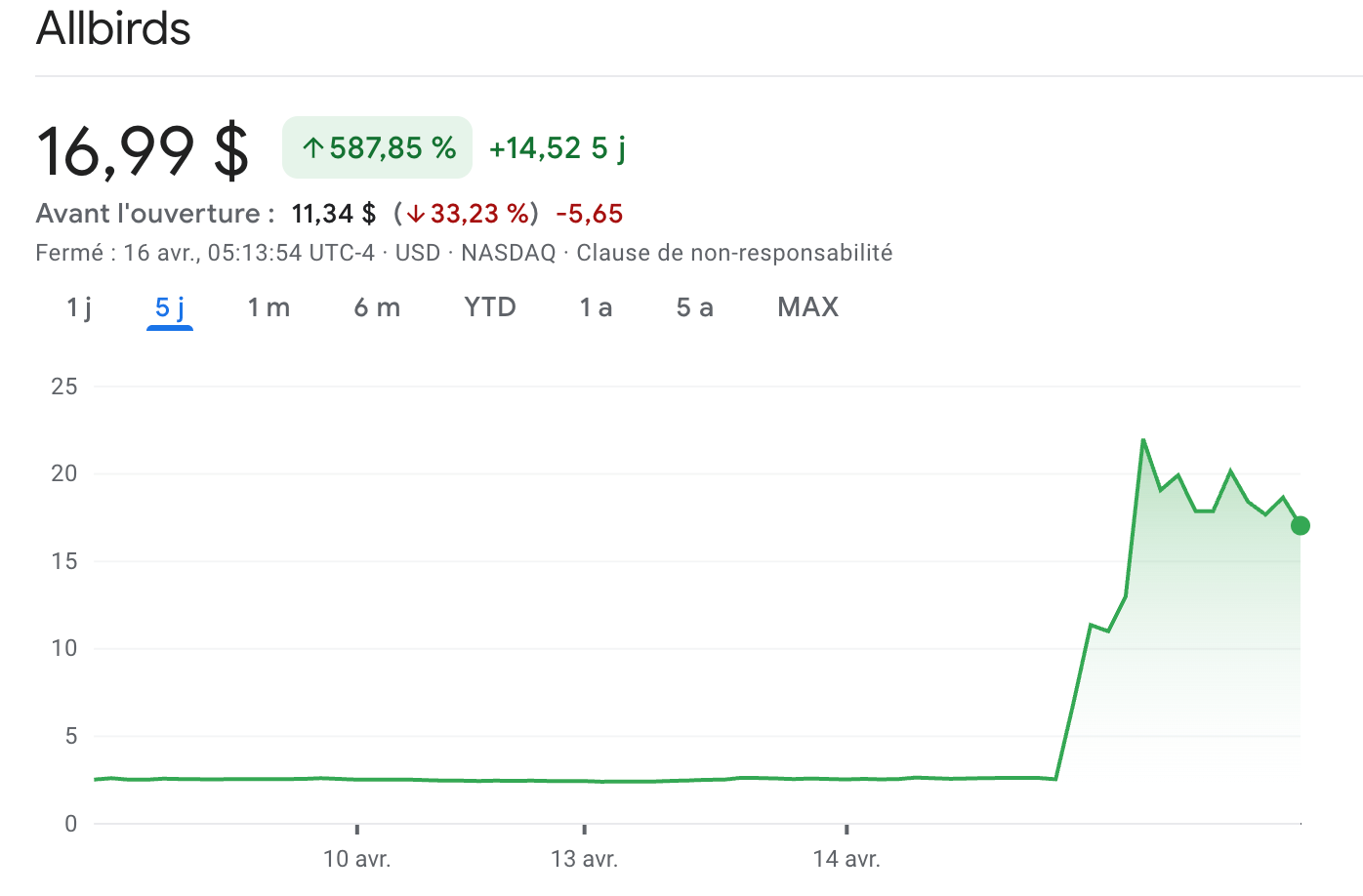Screen dimensions: 1363x896
Task: Switch to the 1 j time range
Action: coord(79,307)
